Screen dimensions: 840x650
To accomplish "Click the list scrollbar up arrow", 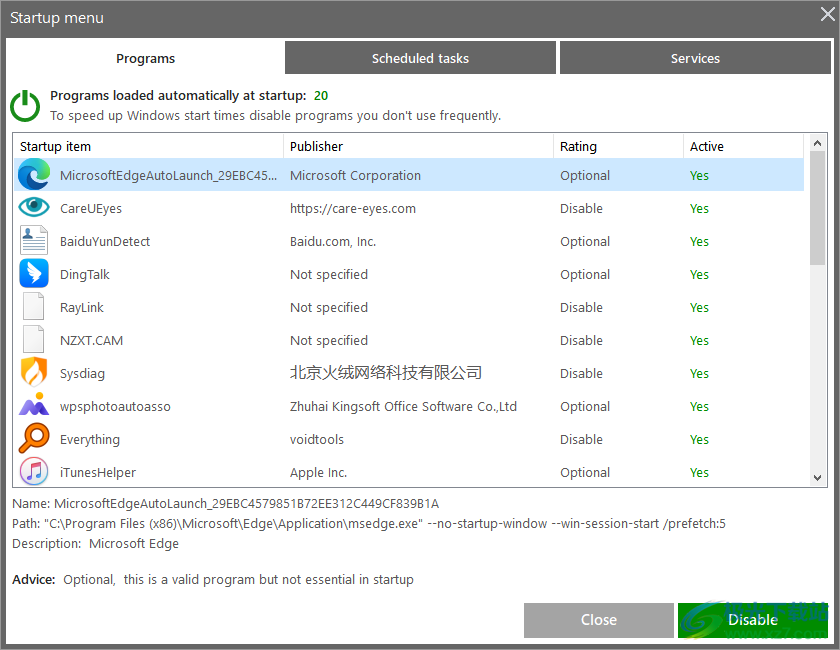I will click(817, 143).
